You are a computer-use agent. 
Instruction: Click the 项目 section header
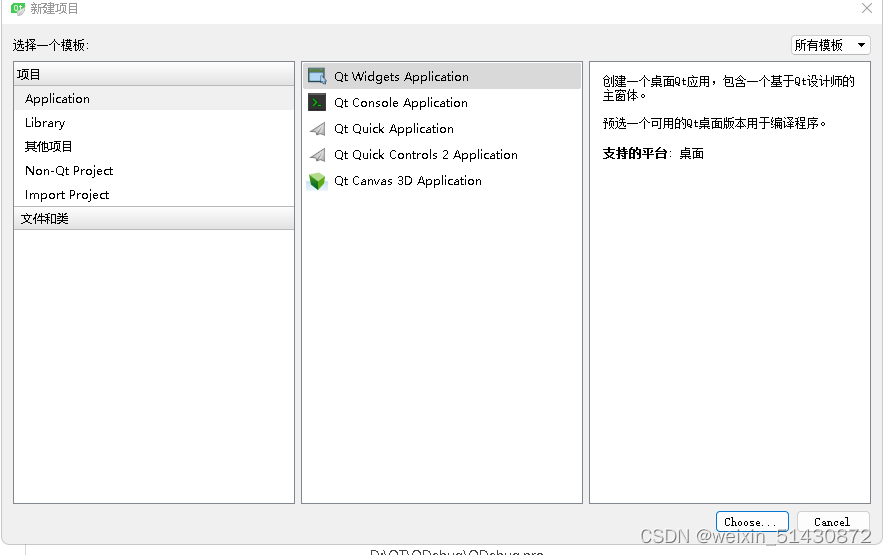click(x=154, y=74)
